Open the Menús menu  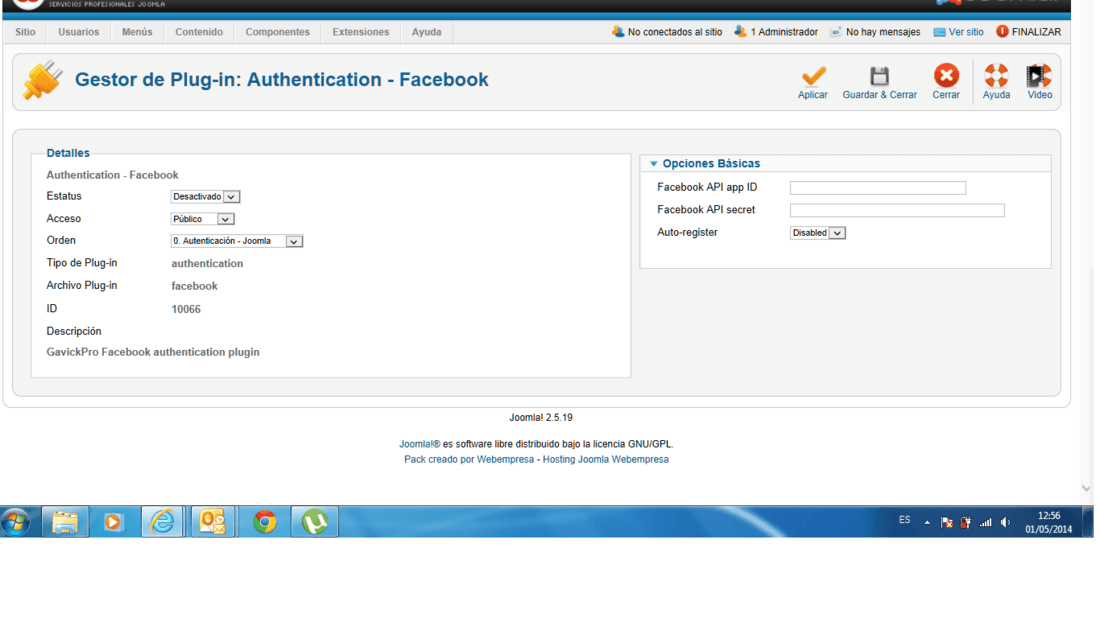coord(137,32)
